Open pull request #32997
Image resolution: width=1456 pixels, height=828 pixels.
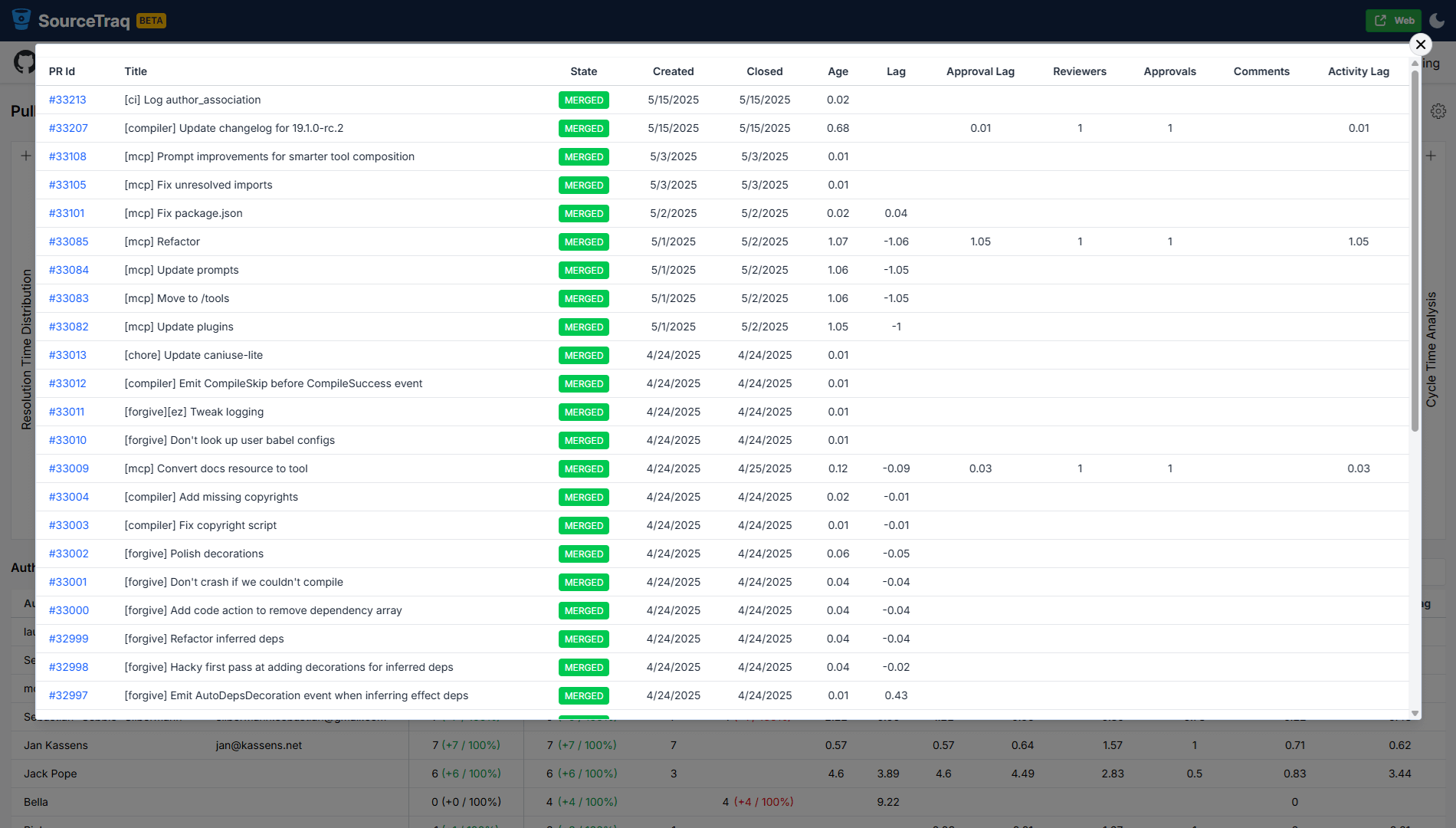(68, 695)
